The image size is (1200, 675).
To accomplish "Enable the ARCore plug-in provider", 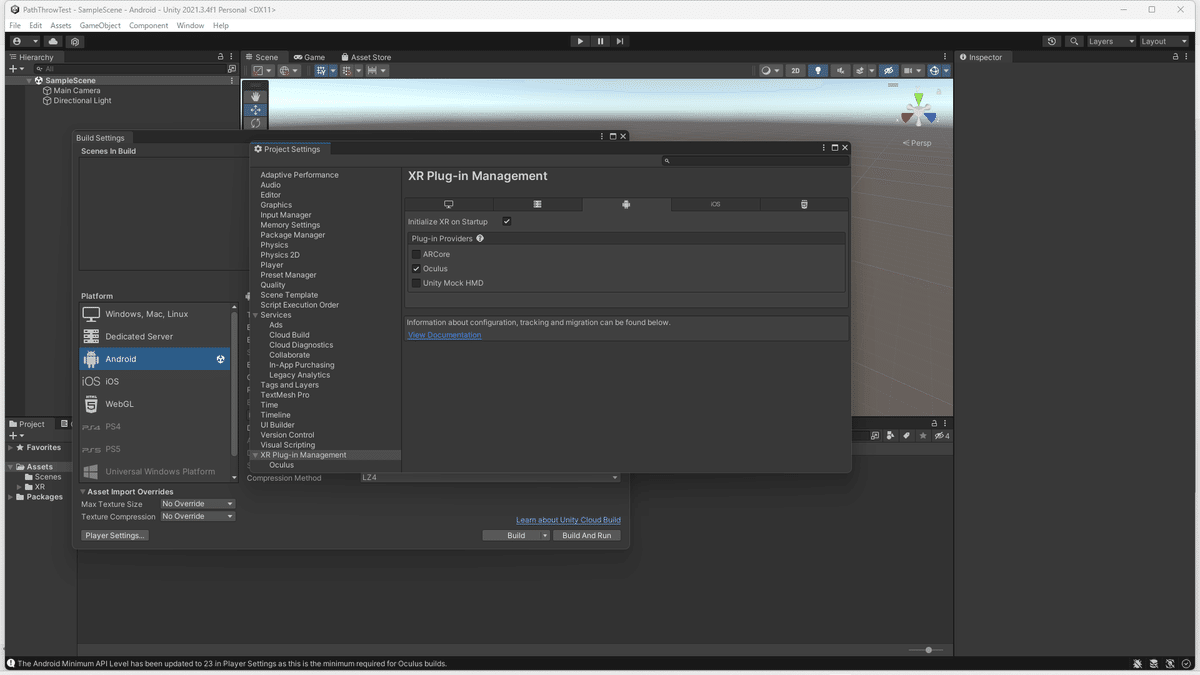I will pyautogui.click(x=416, y=255).
